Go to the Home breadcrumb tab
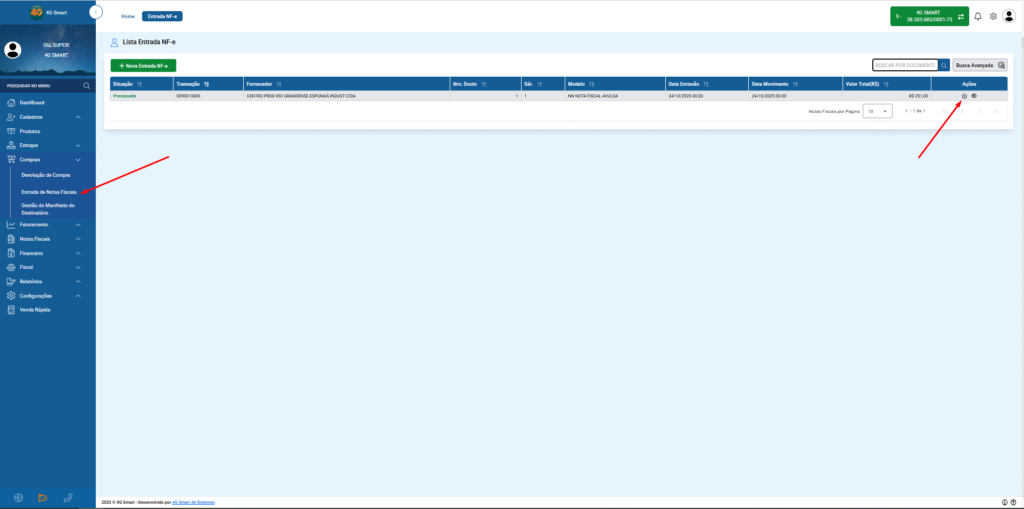1024x509 pixels. (x=127, y=16)
